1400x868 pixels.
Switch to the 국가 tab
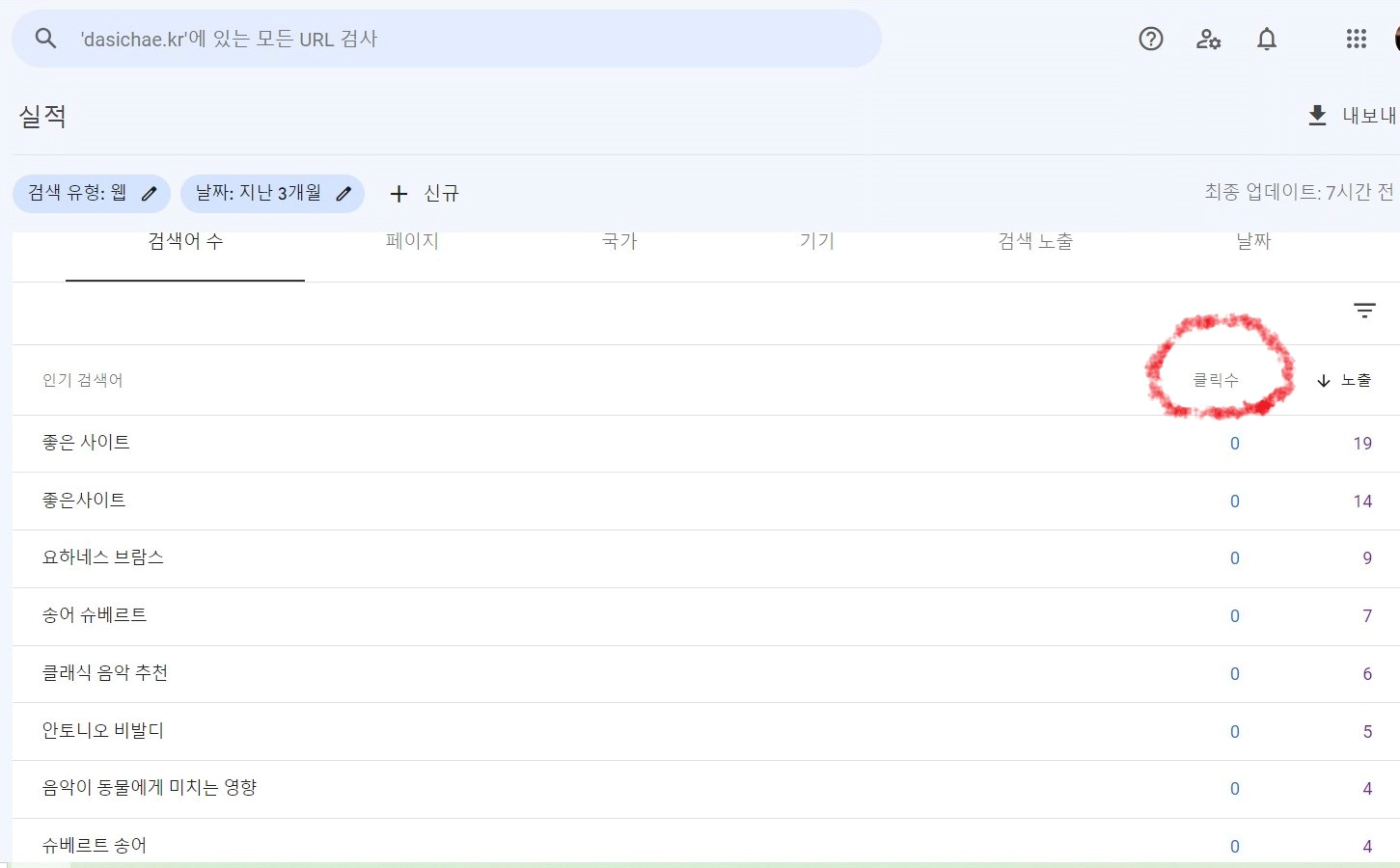(x=618, y=242)
